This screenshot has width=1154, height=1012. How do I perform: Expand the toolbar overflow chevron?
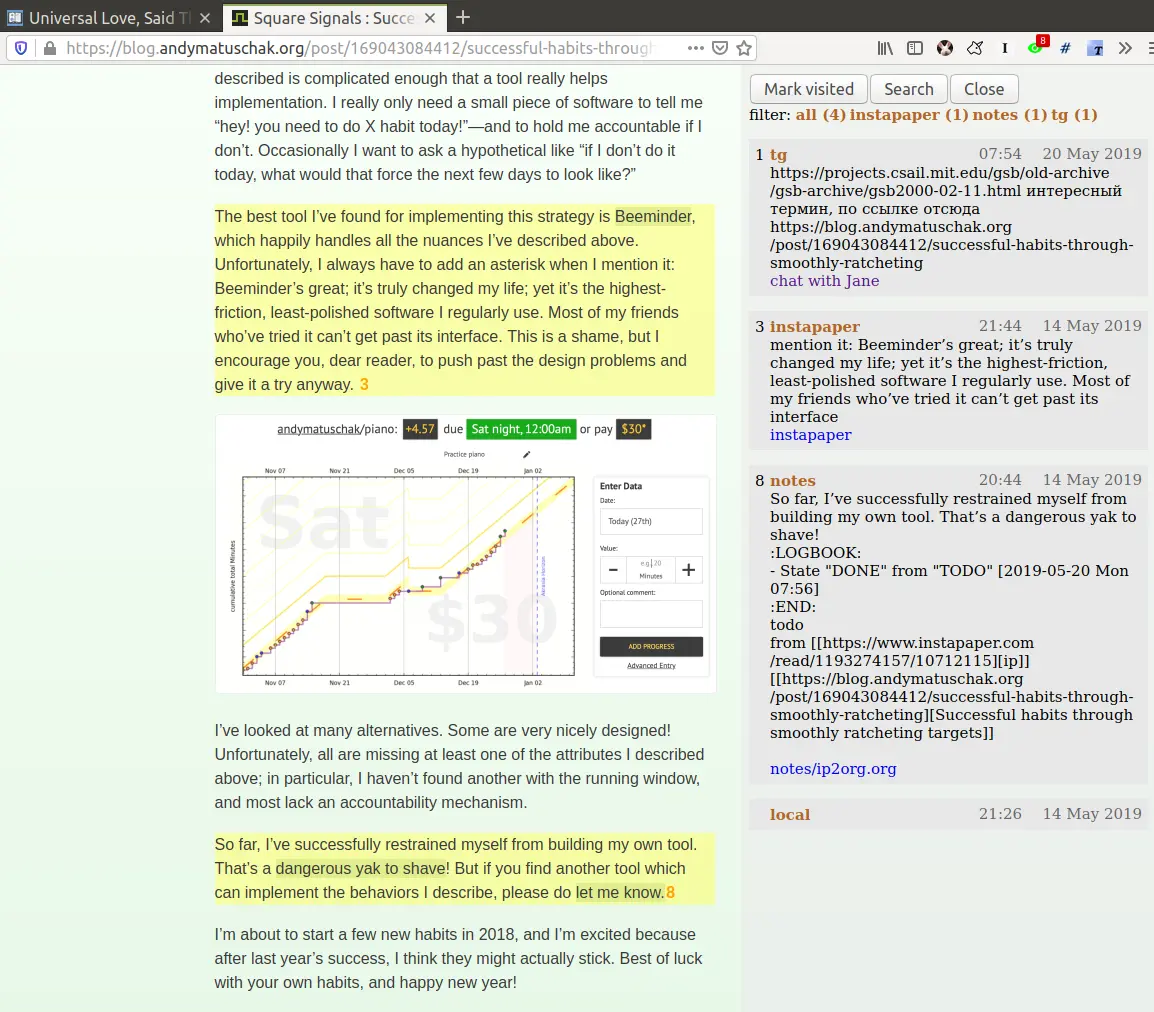click(1125, 48)
